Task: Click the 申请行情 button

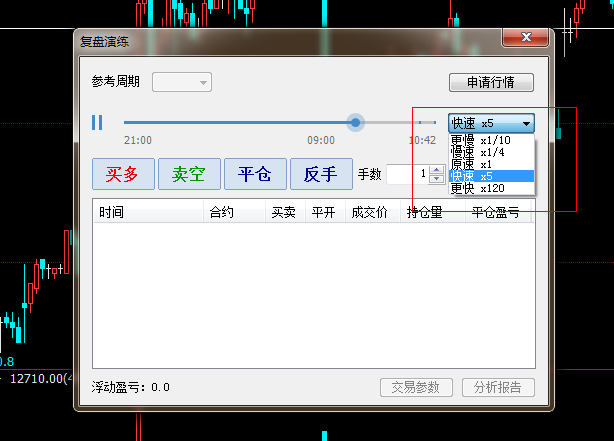Action: [491, 83]
